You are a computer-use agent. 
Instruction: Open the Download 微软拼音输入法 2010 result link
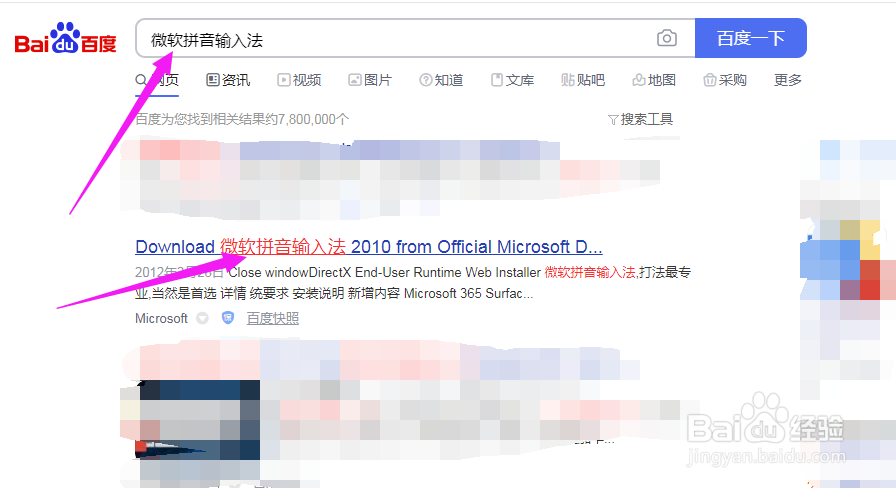click(x=369, y=247)
